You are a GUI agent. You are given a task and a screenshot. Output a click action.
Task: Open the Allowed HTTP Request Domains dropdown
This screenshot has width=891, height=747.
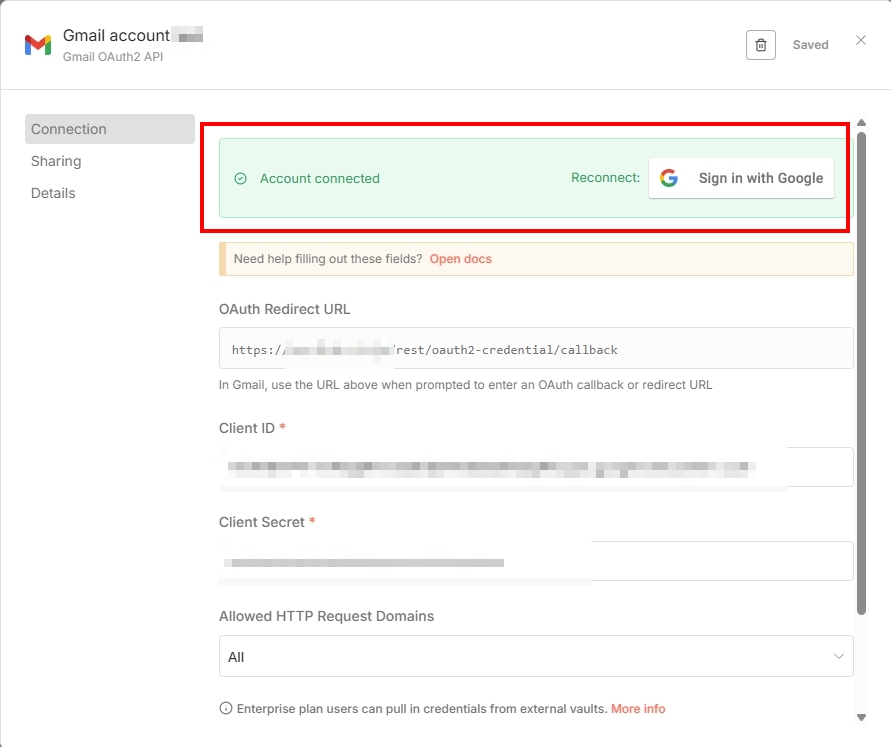click(x=537, y=656)
